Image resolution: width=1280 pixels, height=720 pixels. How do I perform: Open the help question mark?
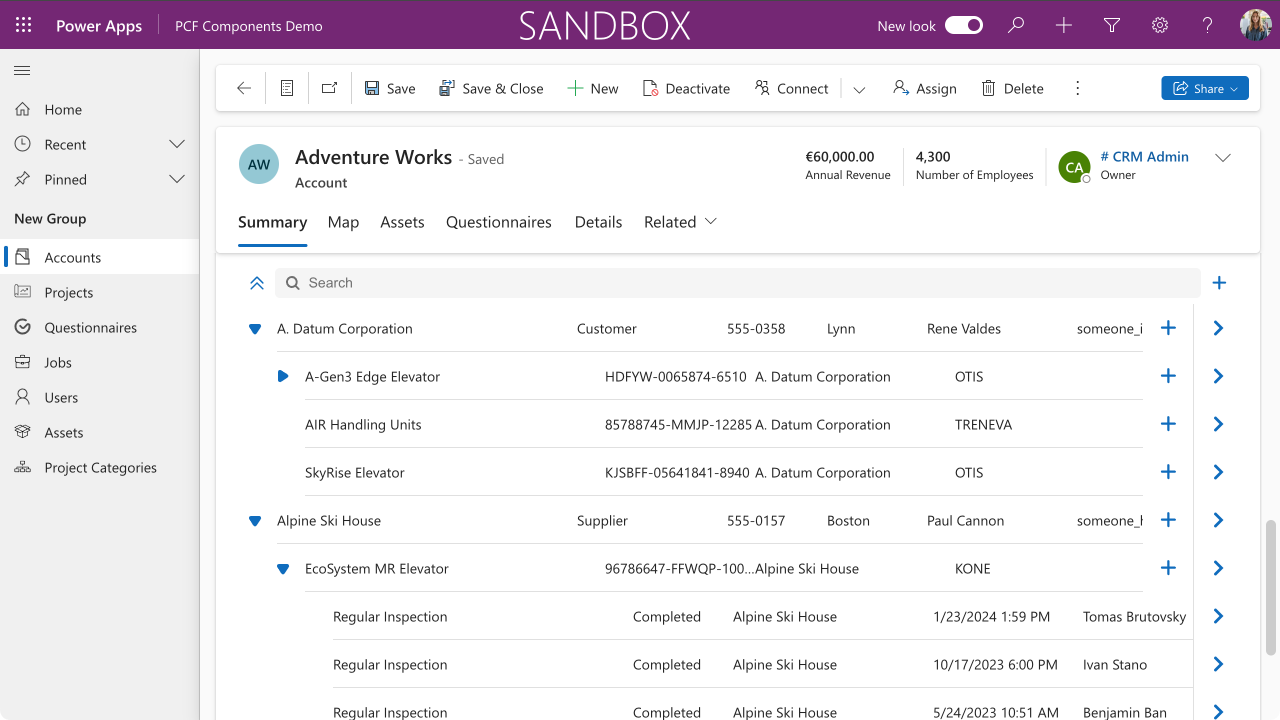tap(1208, 26)
